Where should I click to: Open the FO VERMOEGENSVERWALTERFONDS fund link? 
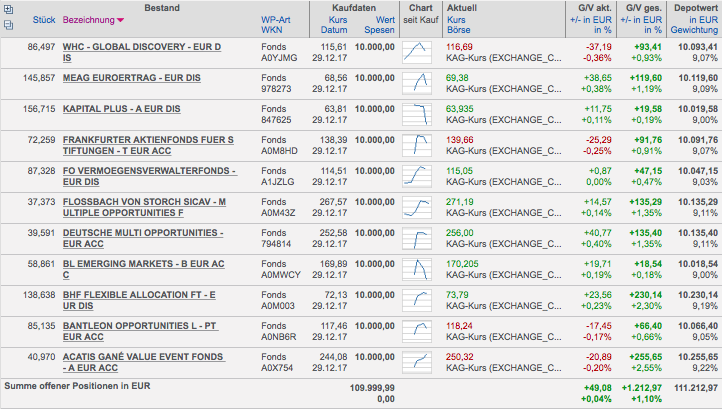tap(150, 176)
